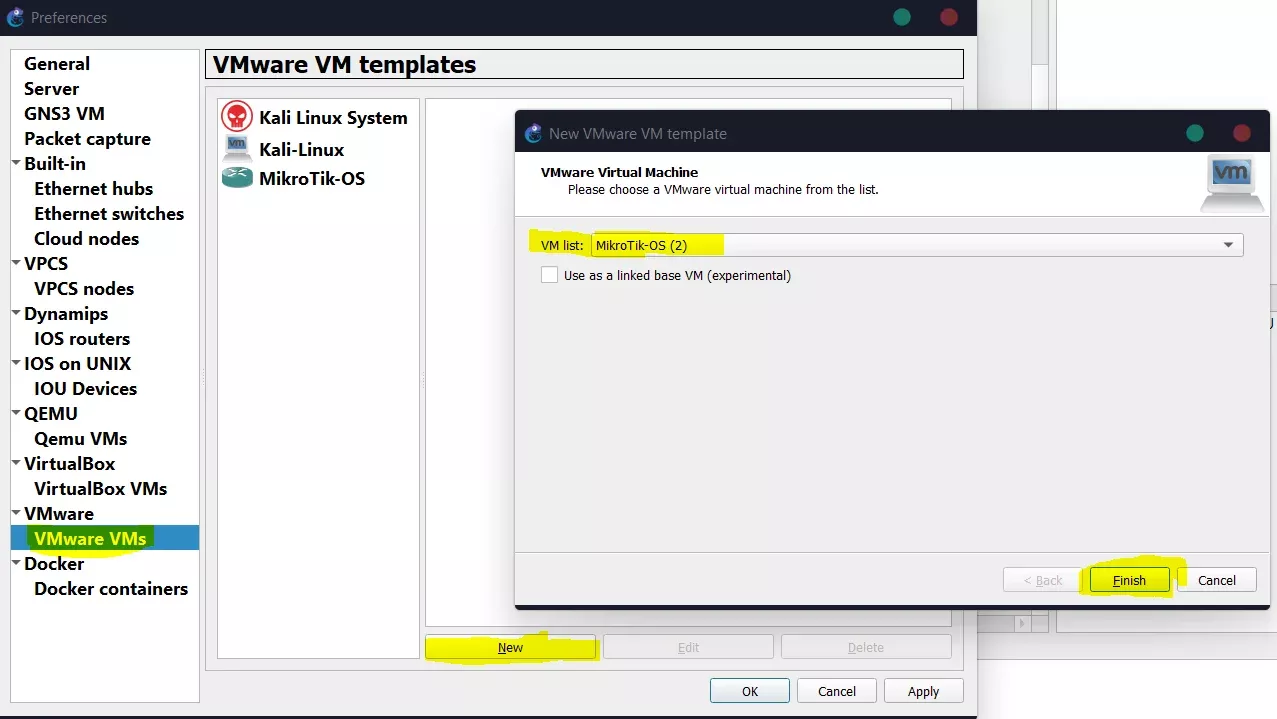Select Ethernet hubs in sidebar
The image size is (1277, 719).
(x=94, y=189)
